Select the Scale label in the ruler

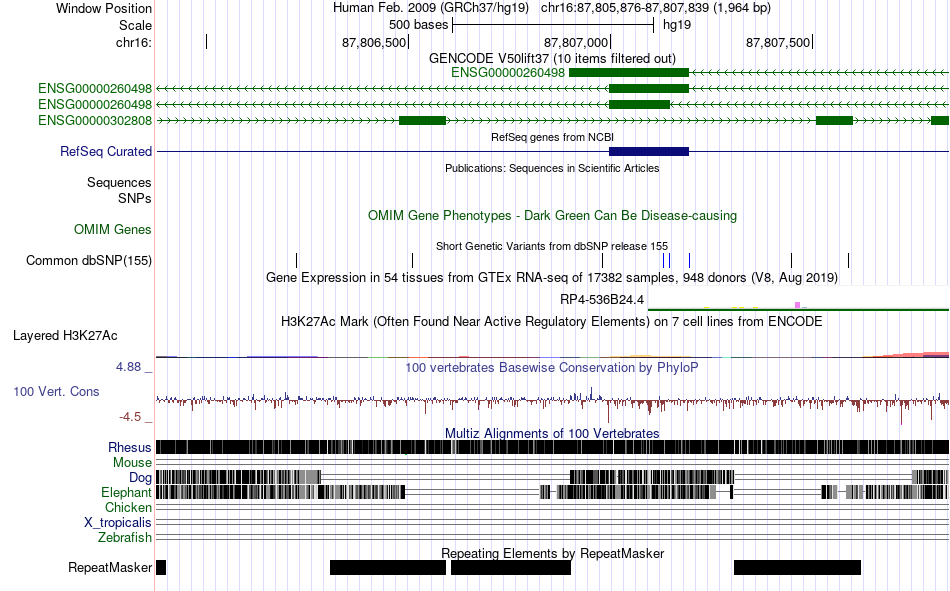135,25
